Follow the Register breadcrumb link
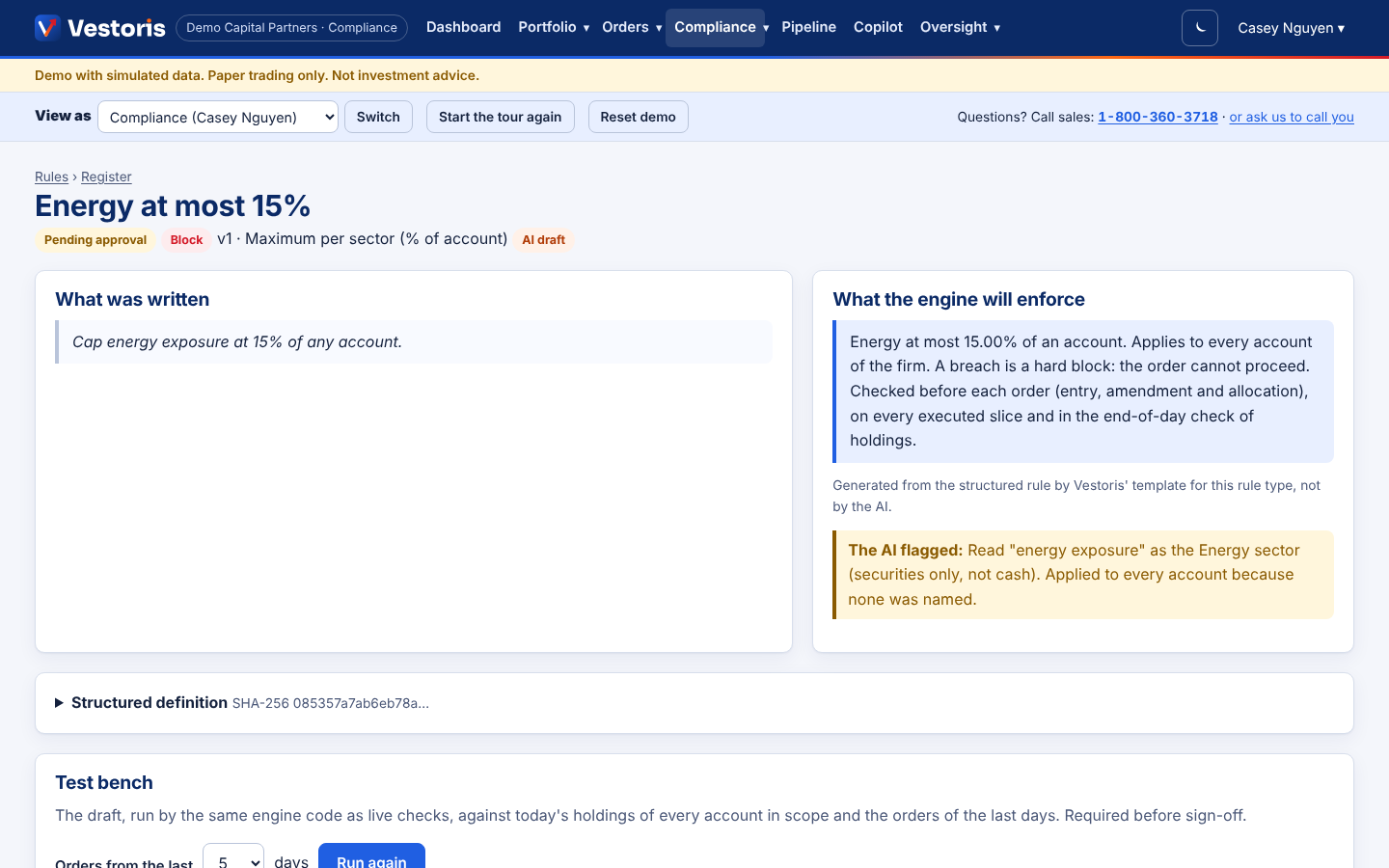The height and width of the screenshot is (868, 1389). (x=106, y=176)
